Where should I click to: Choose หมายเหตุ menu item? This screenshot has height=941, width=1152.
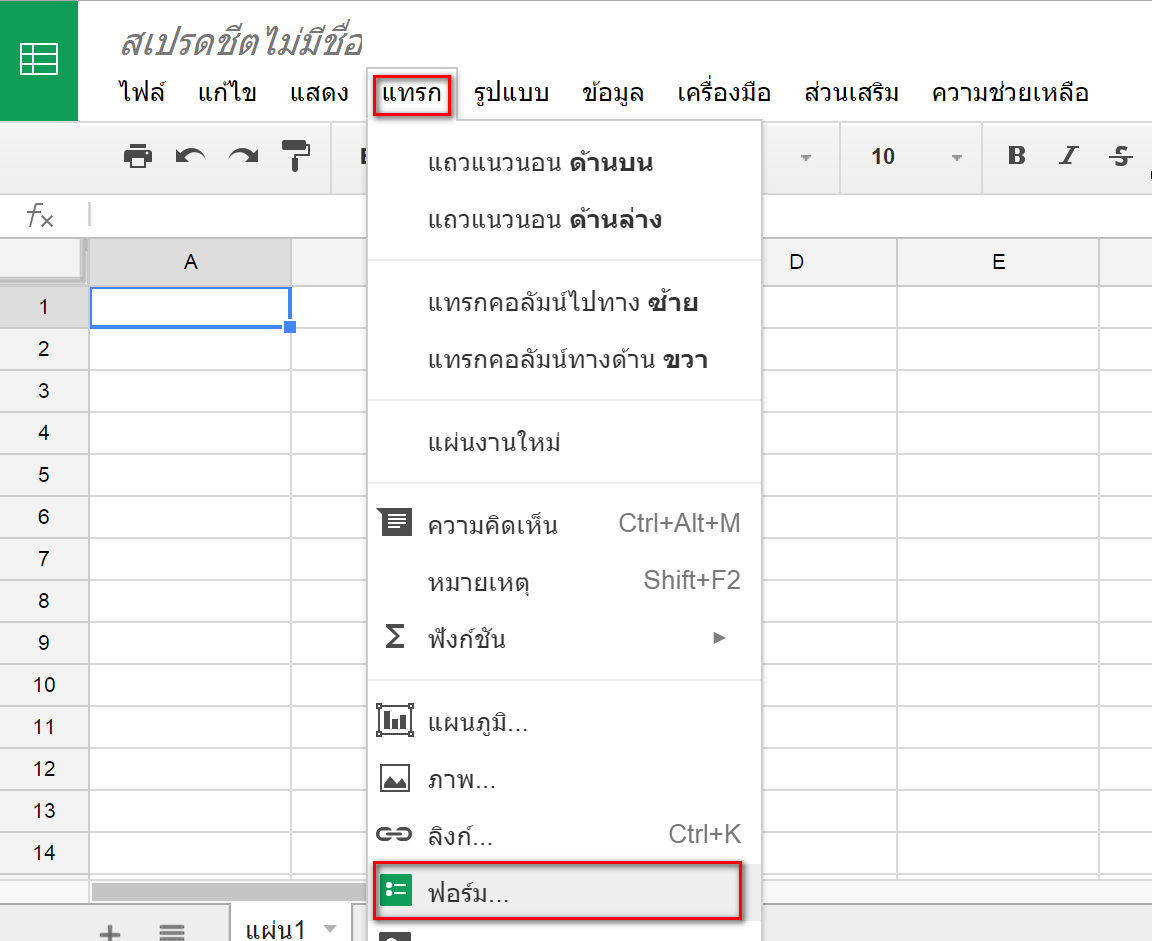click(x=564, y=582)
